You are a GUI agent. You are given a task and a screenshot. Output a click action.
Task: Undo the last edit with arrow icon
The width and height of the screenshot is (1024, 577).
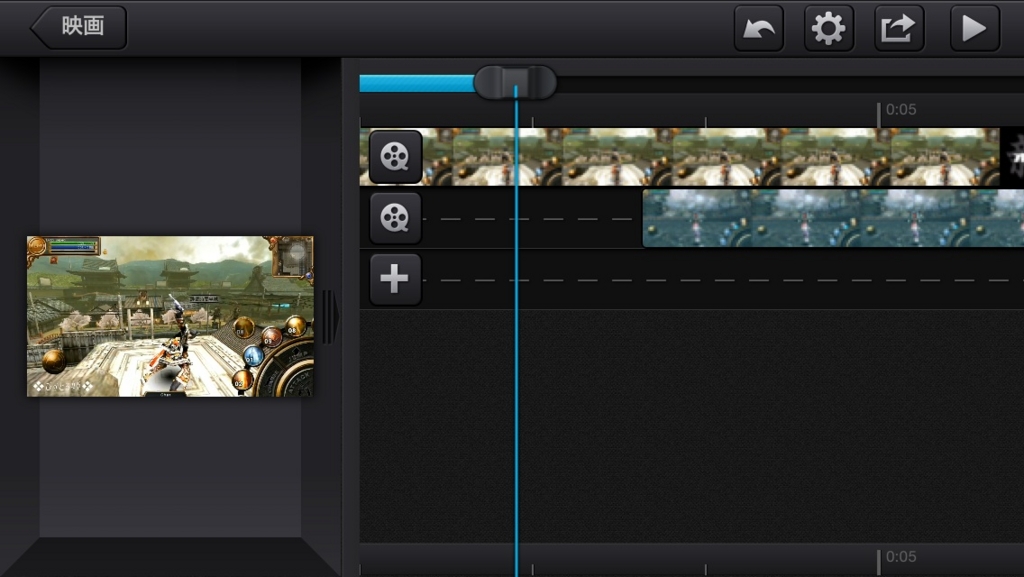758,28
